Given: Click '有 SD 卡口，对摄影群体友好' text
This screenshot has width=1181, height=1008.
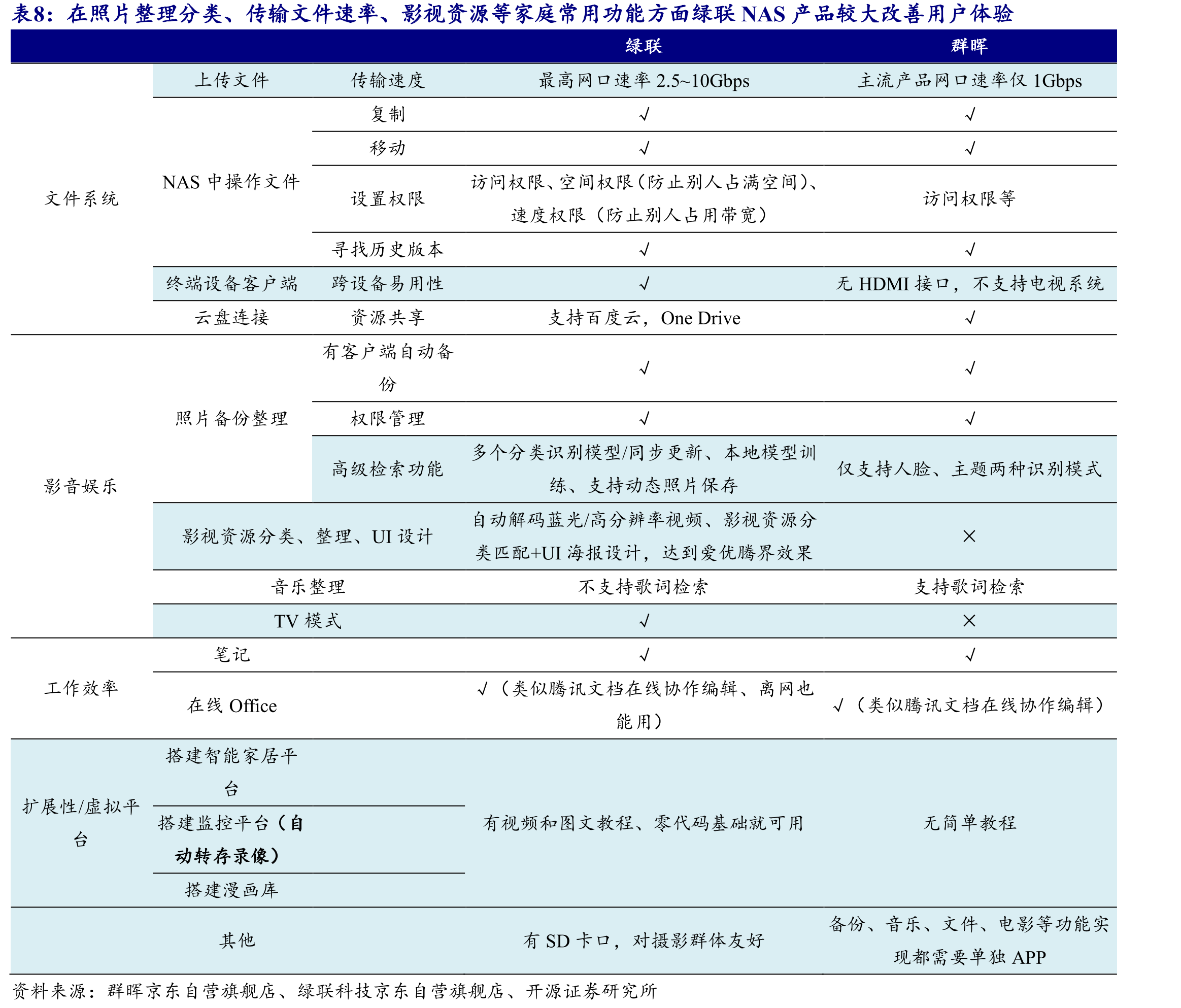Looking at the screenshot, I should point(644,940).
